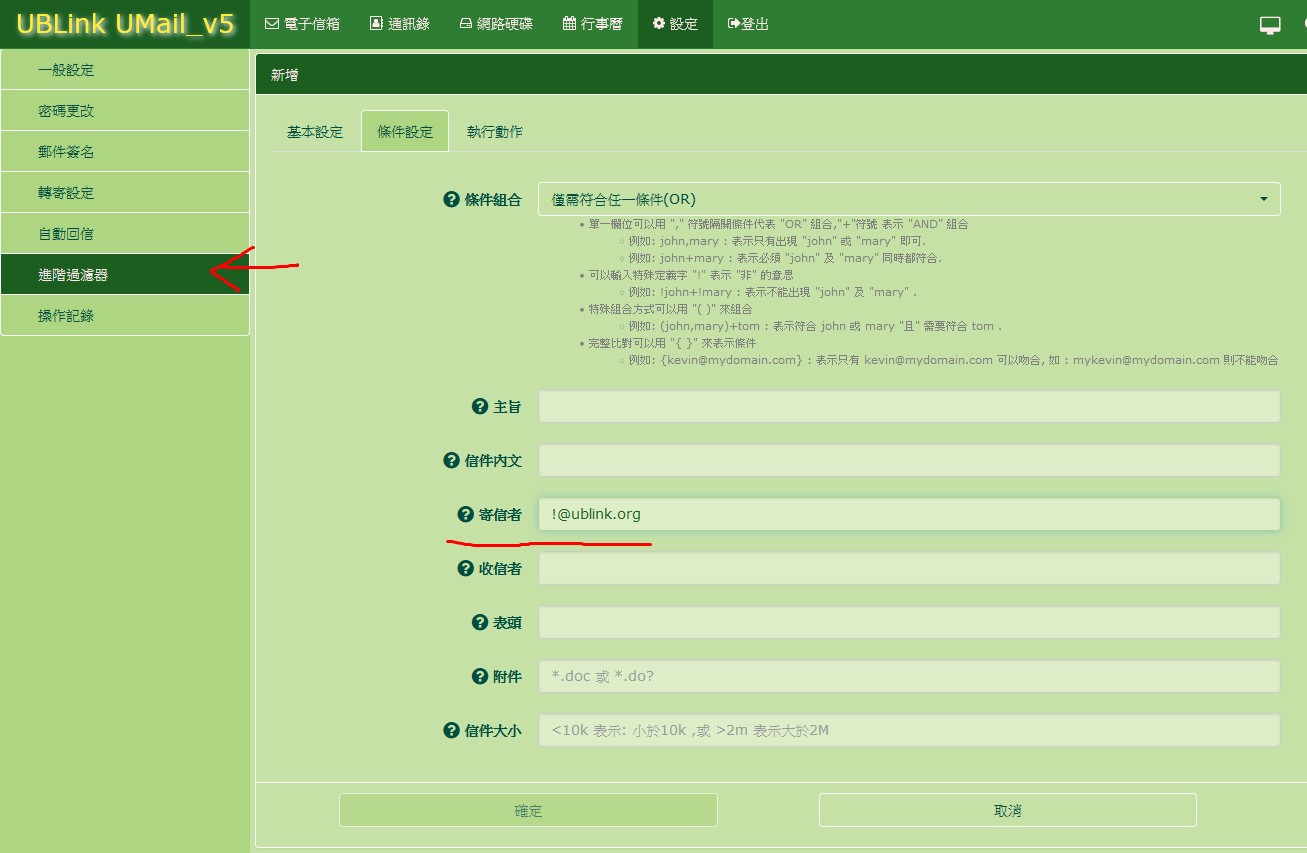Click the help icon beside 信件大小
Image resolution: width=1307 pixels, height=853 pixels.
451,731
